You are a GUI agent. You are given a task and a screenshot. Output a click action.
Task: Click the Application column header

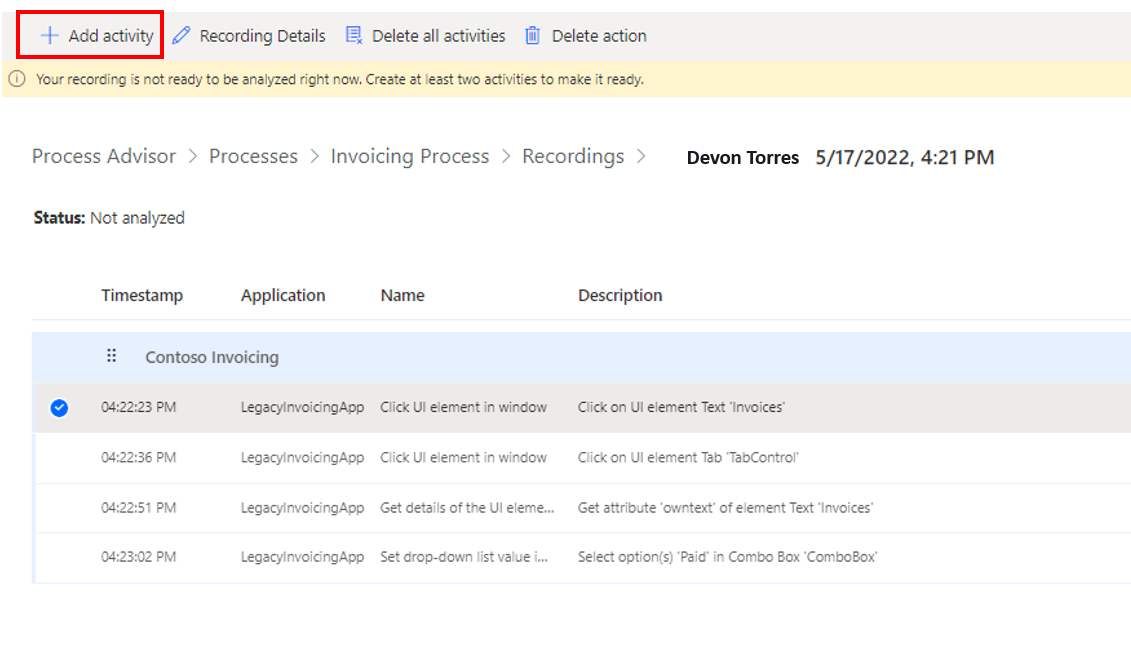pos(283,295)
